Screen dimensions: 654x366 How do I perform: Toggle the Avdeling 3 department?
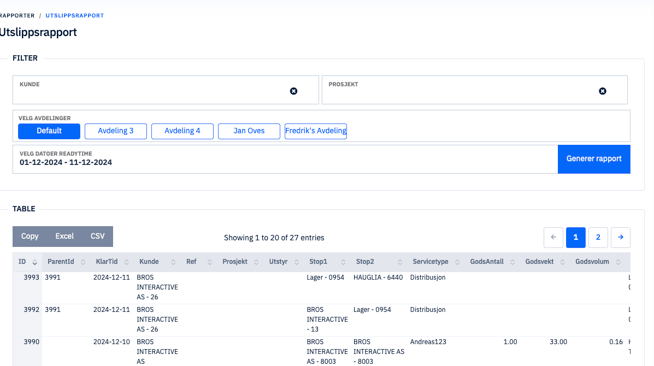[116, 131]
